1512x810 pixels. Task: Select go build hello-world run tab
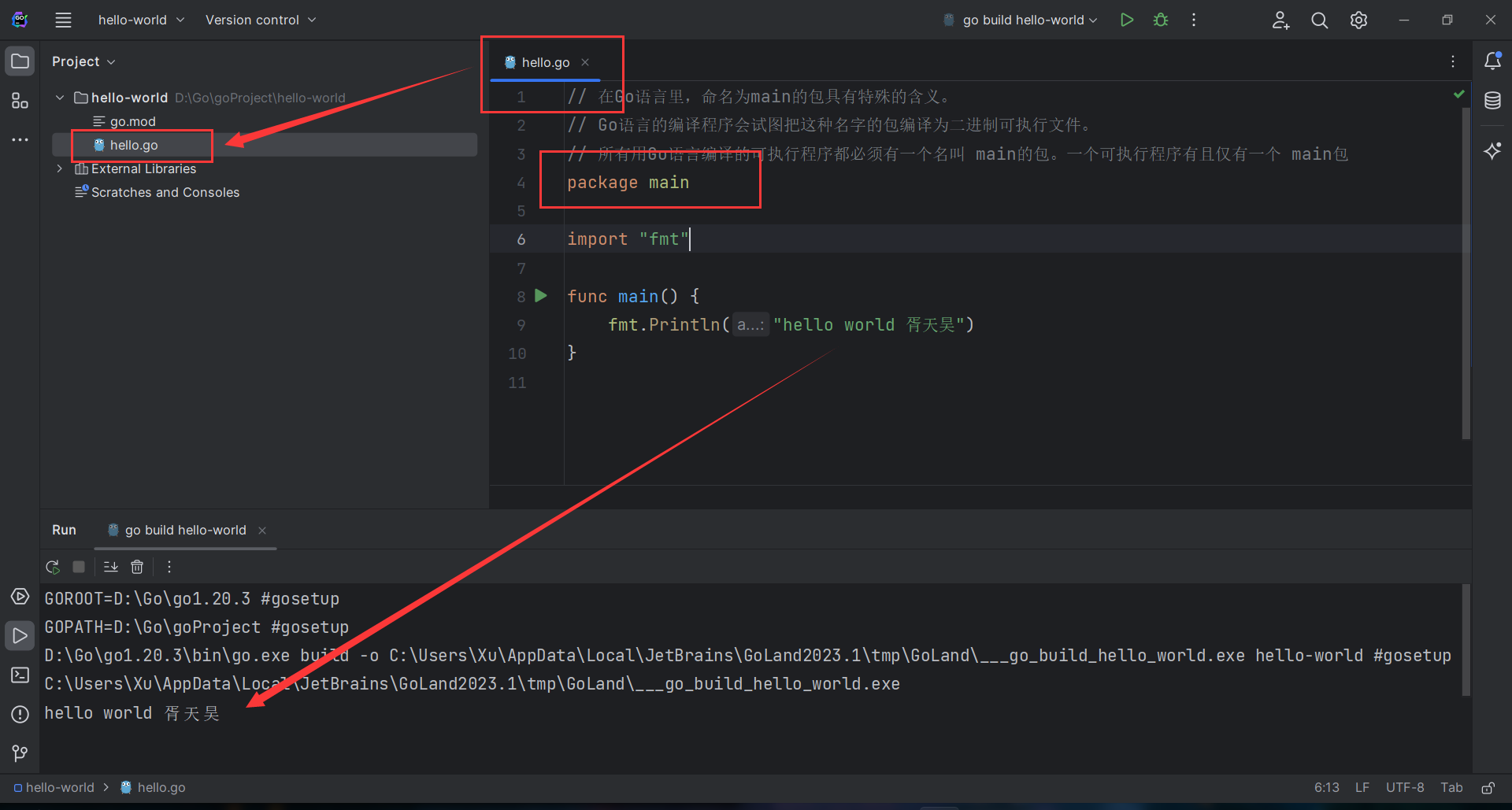[185, 531]
